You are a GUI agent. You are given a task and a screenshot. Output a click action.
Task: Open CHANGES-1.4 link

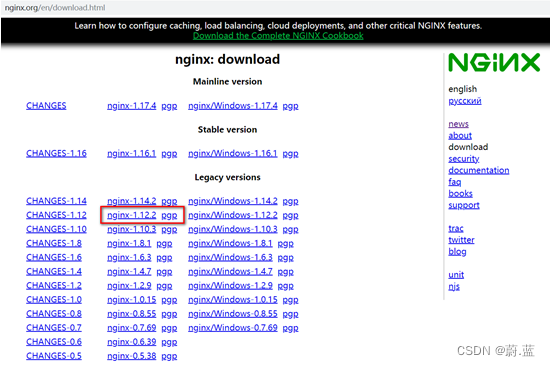click(54, 271)
